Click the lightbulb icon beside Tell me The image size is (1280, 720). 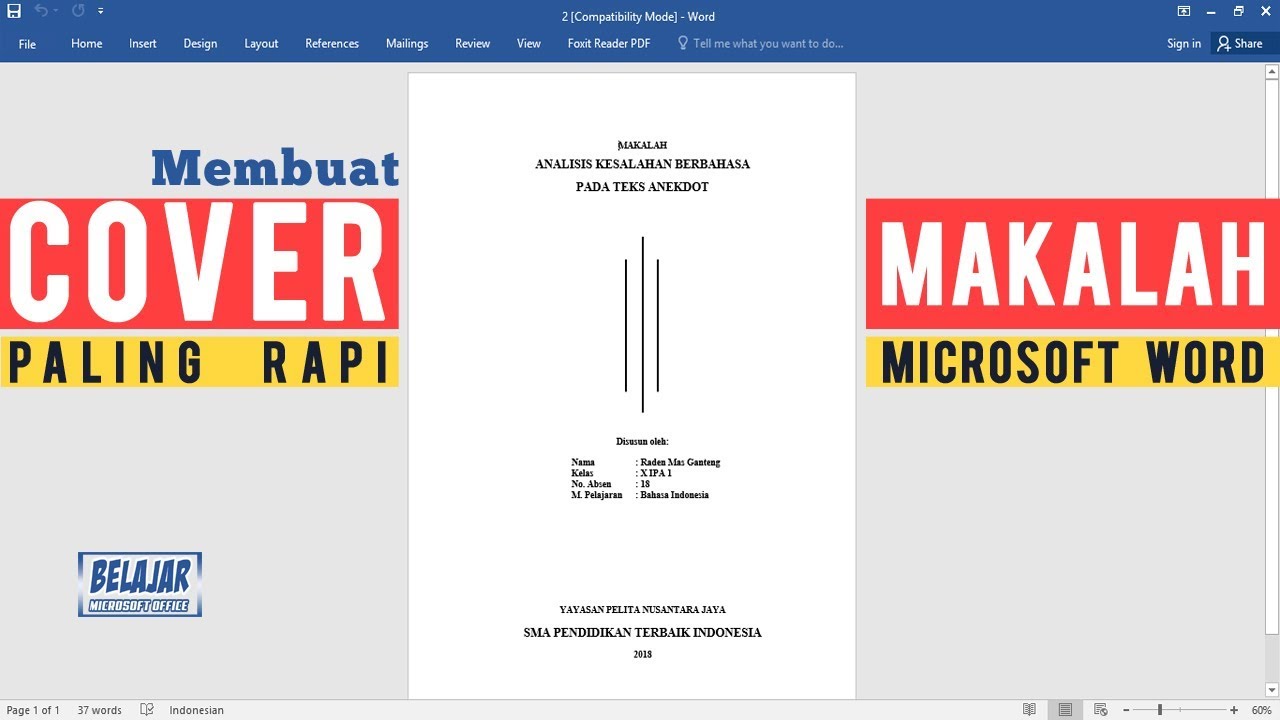pos(683,43)
